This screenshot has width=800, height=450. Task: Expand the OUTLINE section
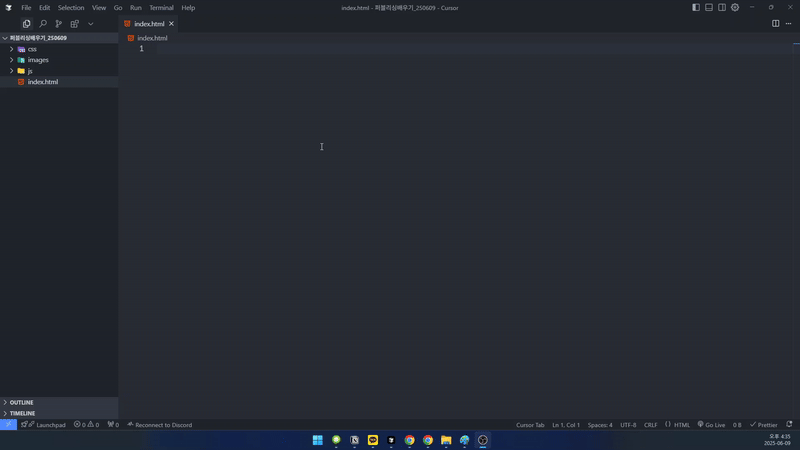(21, 403)
